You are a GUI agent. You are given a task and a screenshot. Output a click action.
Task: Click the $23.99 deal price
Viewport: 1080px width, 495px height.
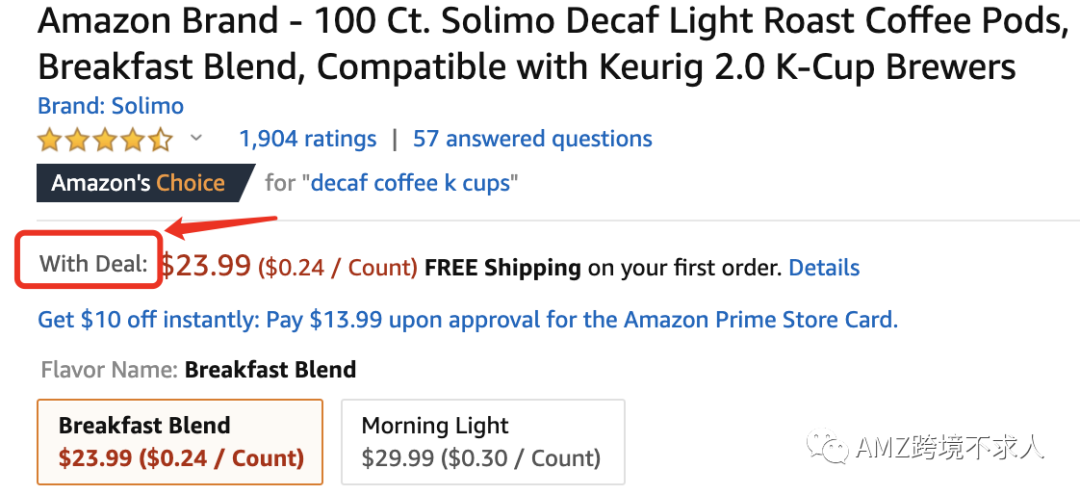coord(206,265)
